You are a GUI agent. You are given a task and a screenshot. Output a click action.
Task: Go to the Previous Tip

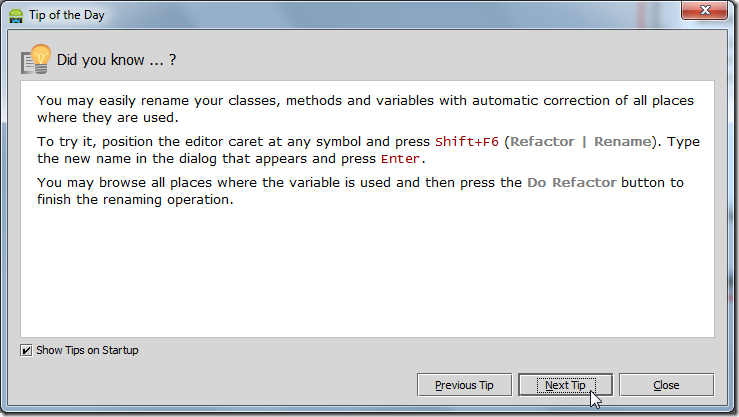click(x=464, y=385)
